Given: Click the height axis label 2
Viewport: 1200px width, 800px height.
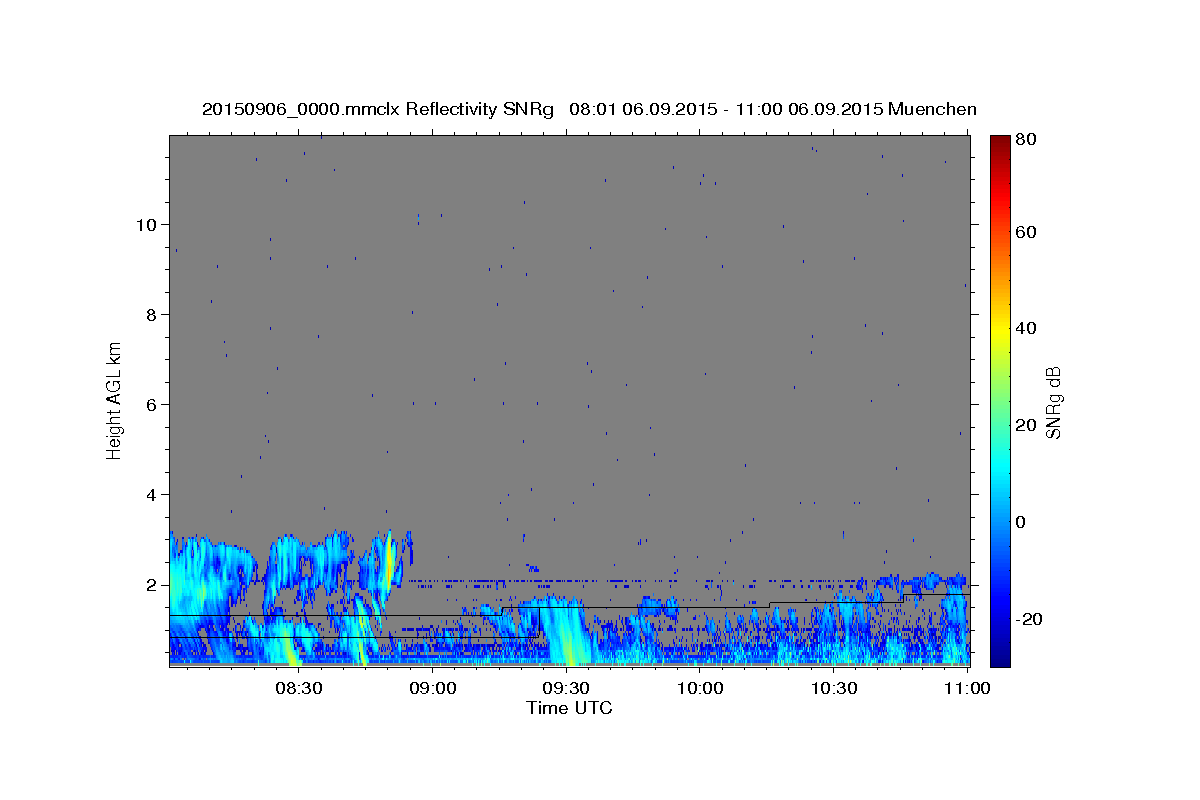Looking at the screenshot, I should click(x=152, y=585).
